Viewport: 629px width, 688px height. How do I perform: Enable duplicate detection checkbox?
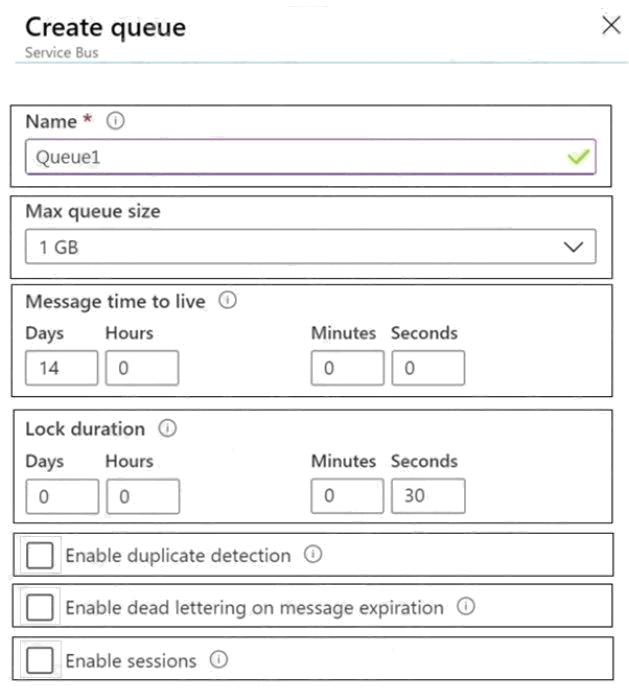pos(40,555)
